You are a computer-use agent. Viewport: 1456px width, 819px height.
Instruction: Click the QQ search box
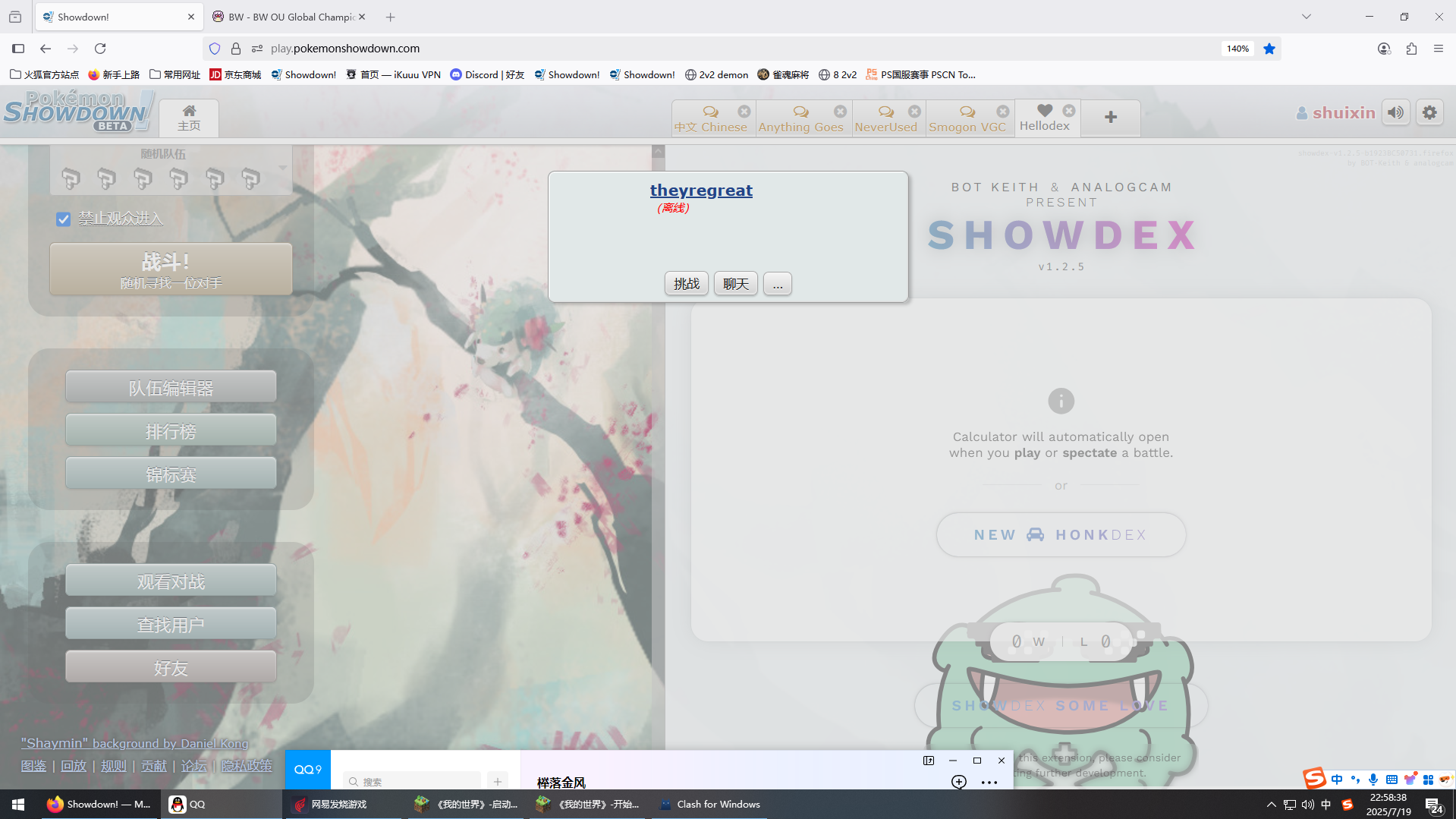[x=412, y=781]
